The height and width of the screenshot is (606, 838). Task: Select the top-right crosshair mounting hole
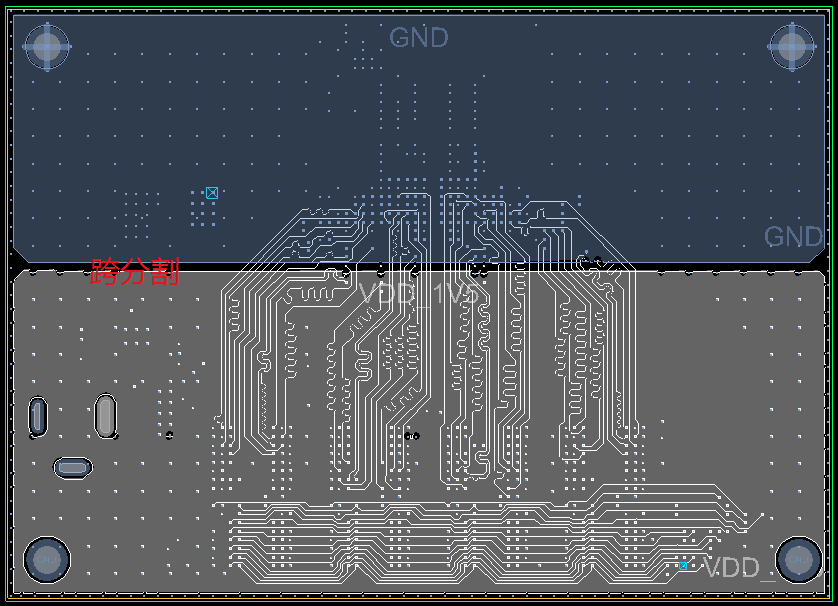[x=791, y=46]
